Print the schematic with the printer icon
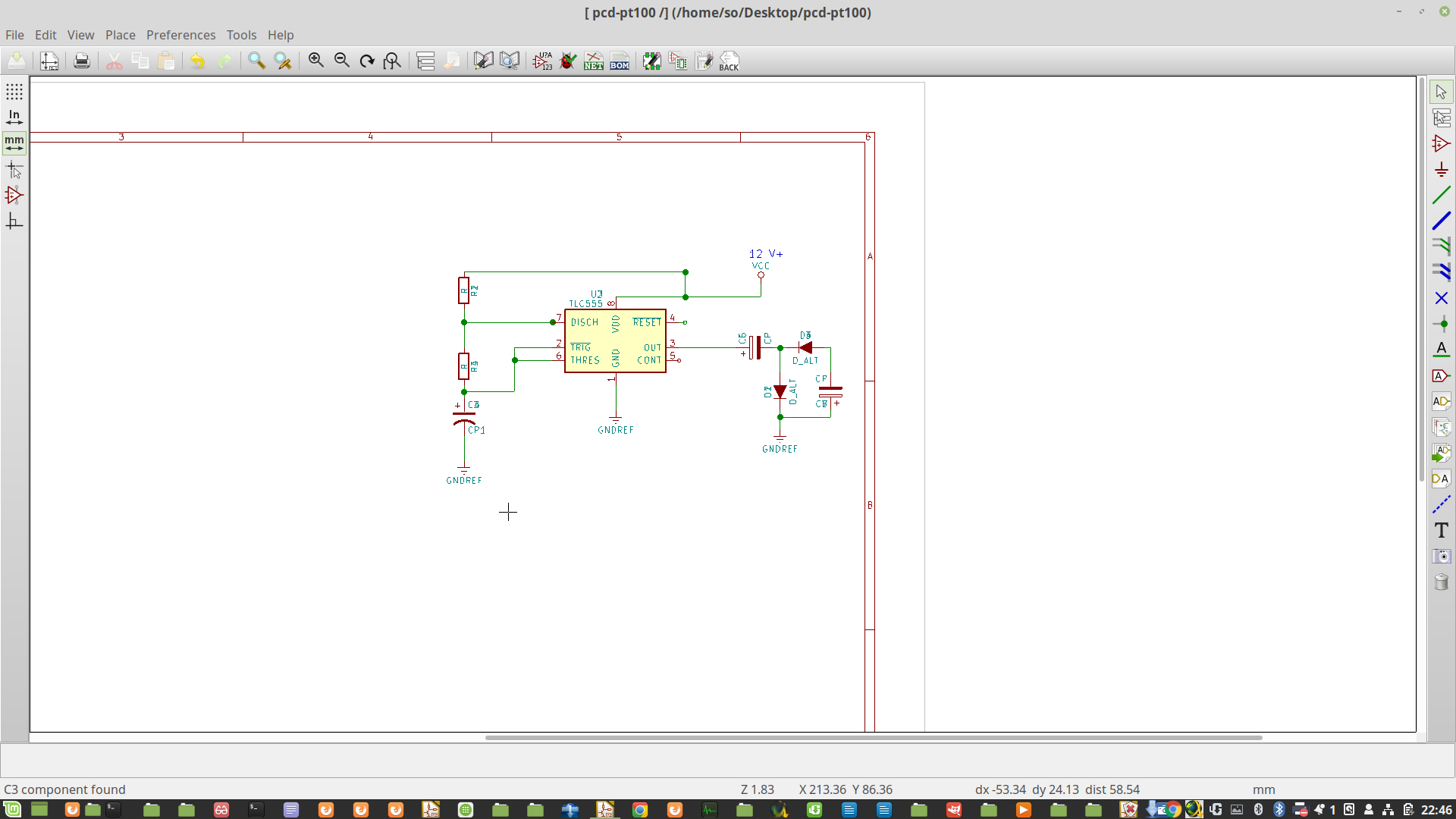This screenshot has width=1456, height=819. (x=82, y=61)
